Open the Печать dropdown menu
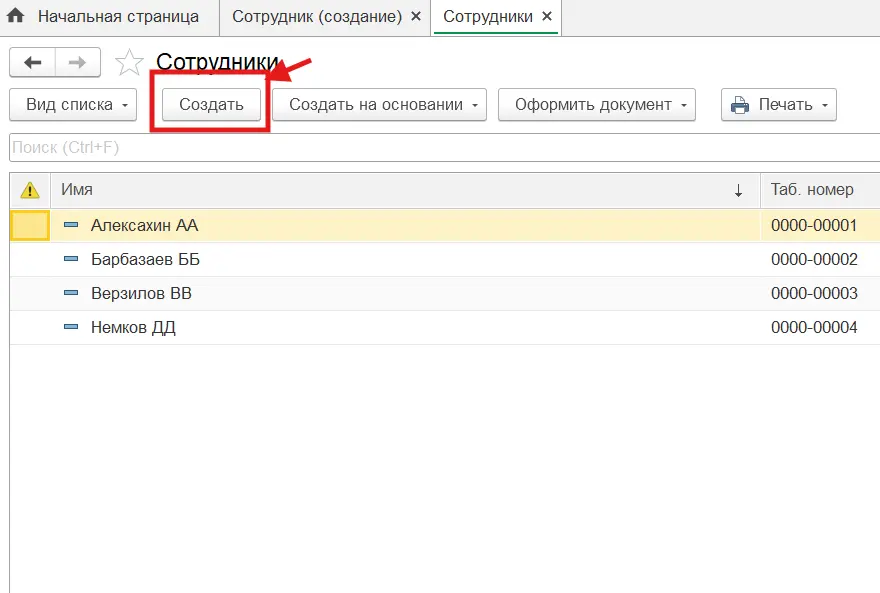 (x=779, y=105)
